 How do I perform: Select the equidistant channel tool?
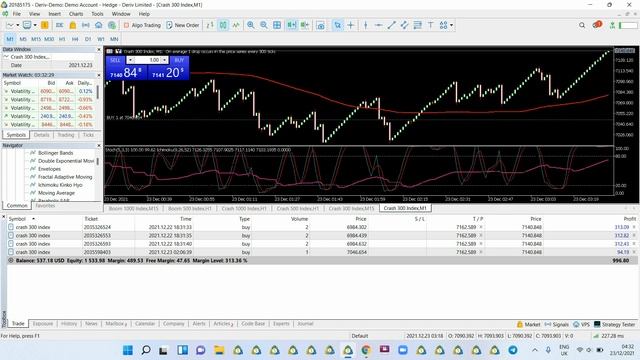pyautogui.click(x=404, y=25)
